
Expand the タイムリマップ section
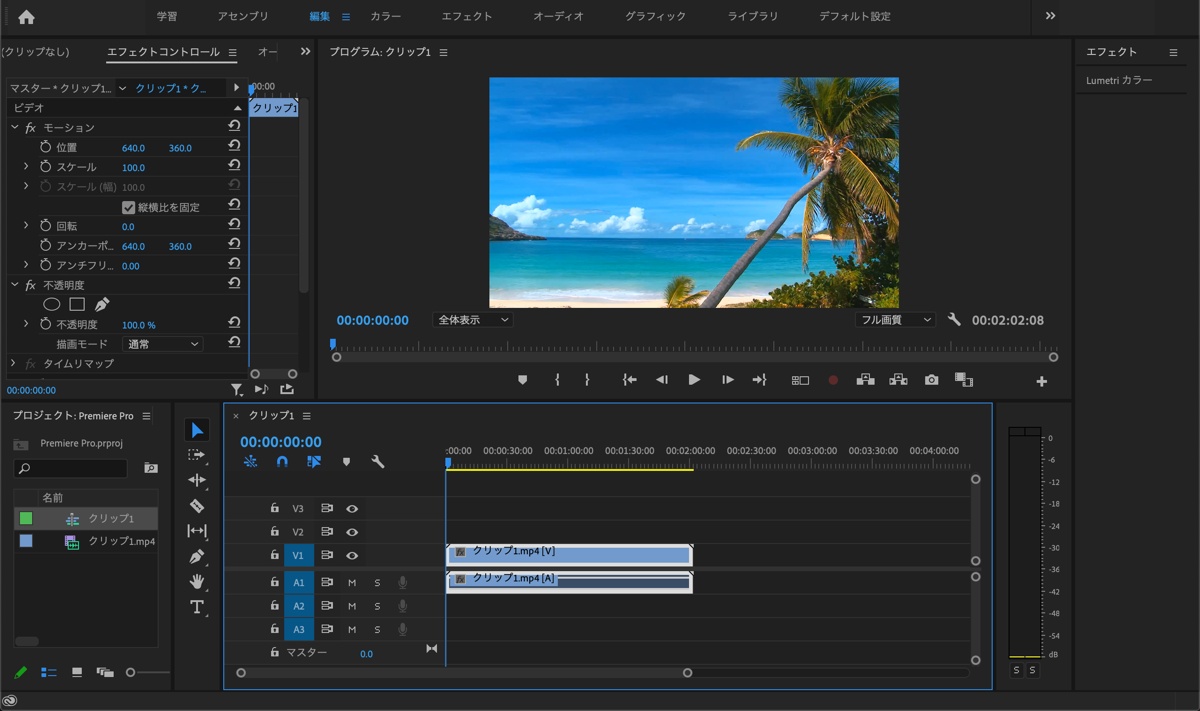point(13,364)
